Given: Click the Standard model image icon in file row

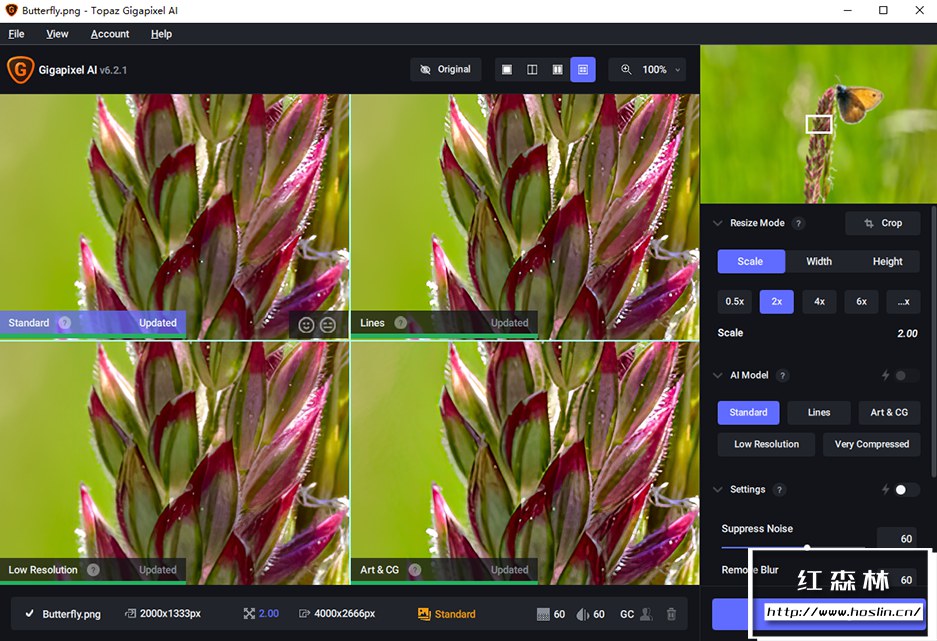Looking at the screenshot, I should (x=424, y=614).
